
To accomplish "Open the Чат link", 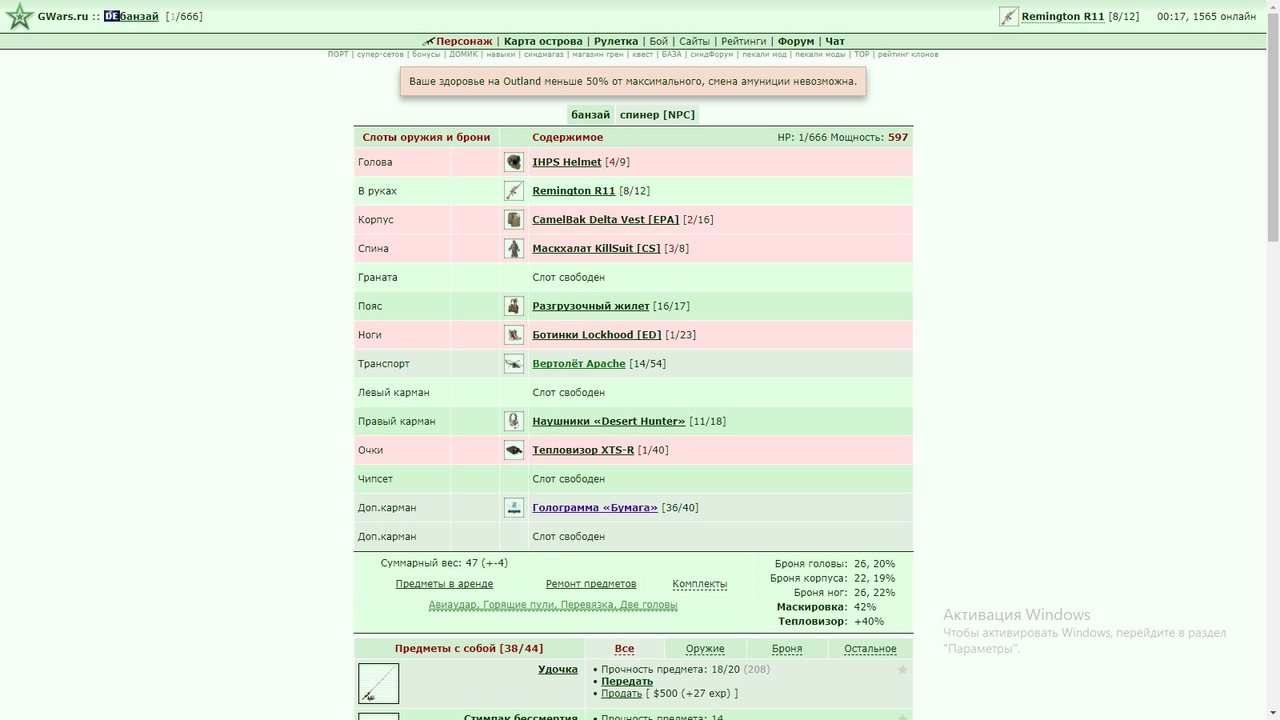I will [835, 42].
